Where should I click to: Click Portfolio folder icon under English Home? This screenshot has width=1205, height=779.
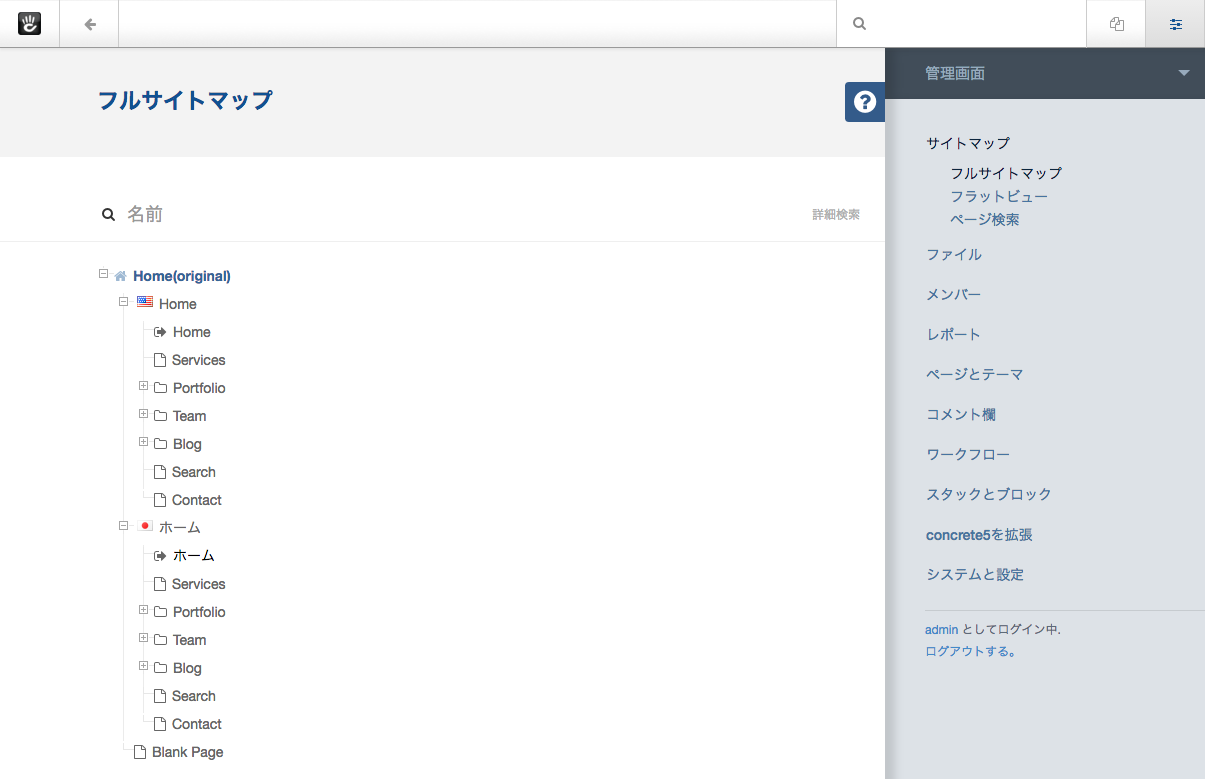[160, 388]
